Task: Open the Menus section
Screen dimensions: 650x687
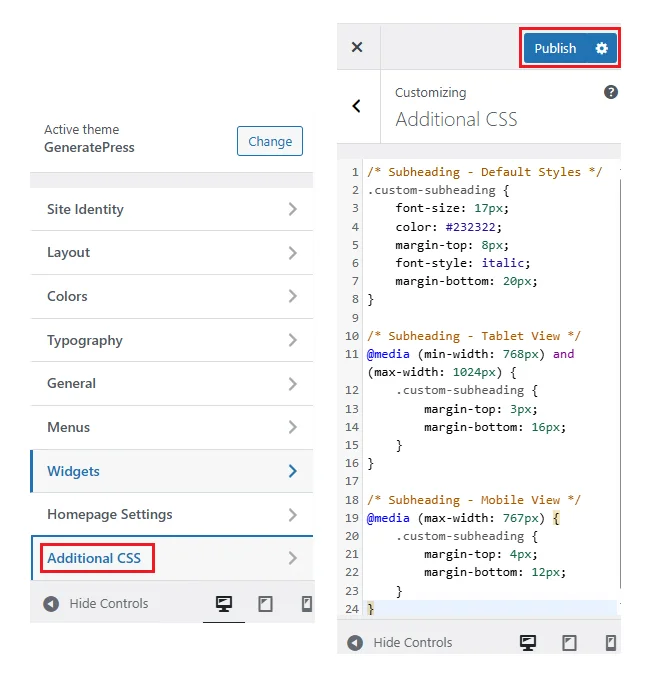Action: 172,427
